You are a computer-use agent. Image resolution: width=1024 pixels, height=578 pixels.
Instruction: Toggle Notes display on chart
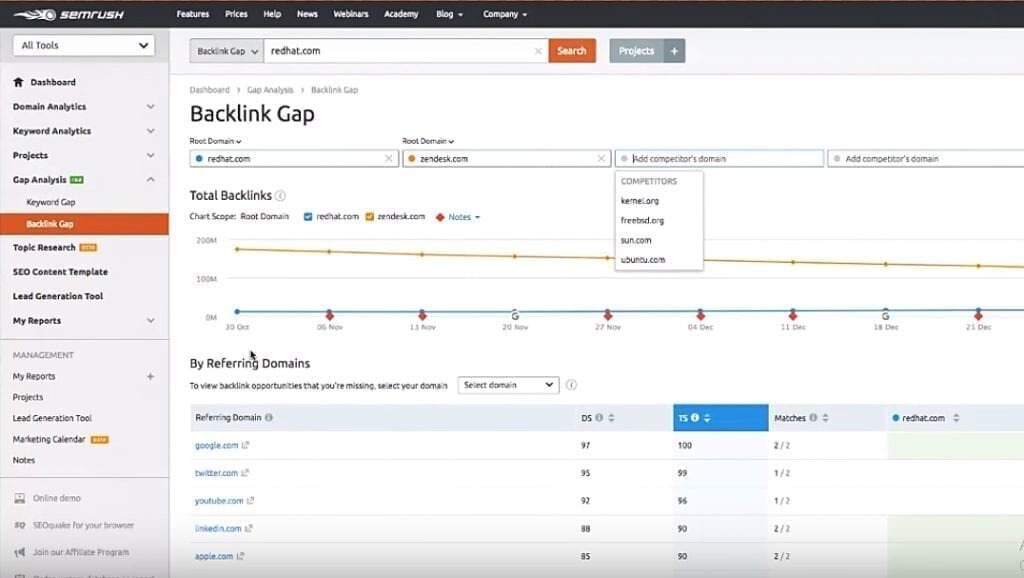tap(458, 217)
